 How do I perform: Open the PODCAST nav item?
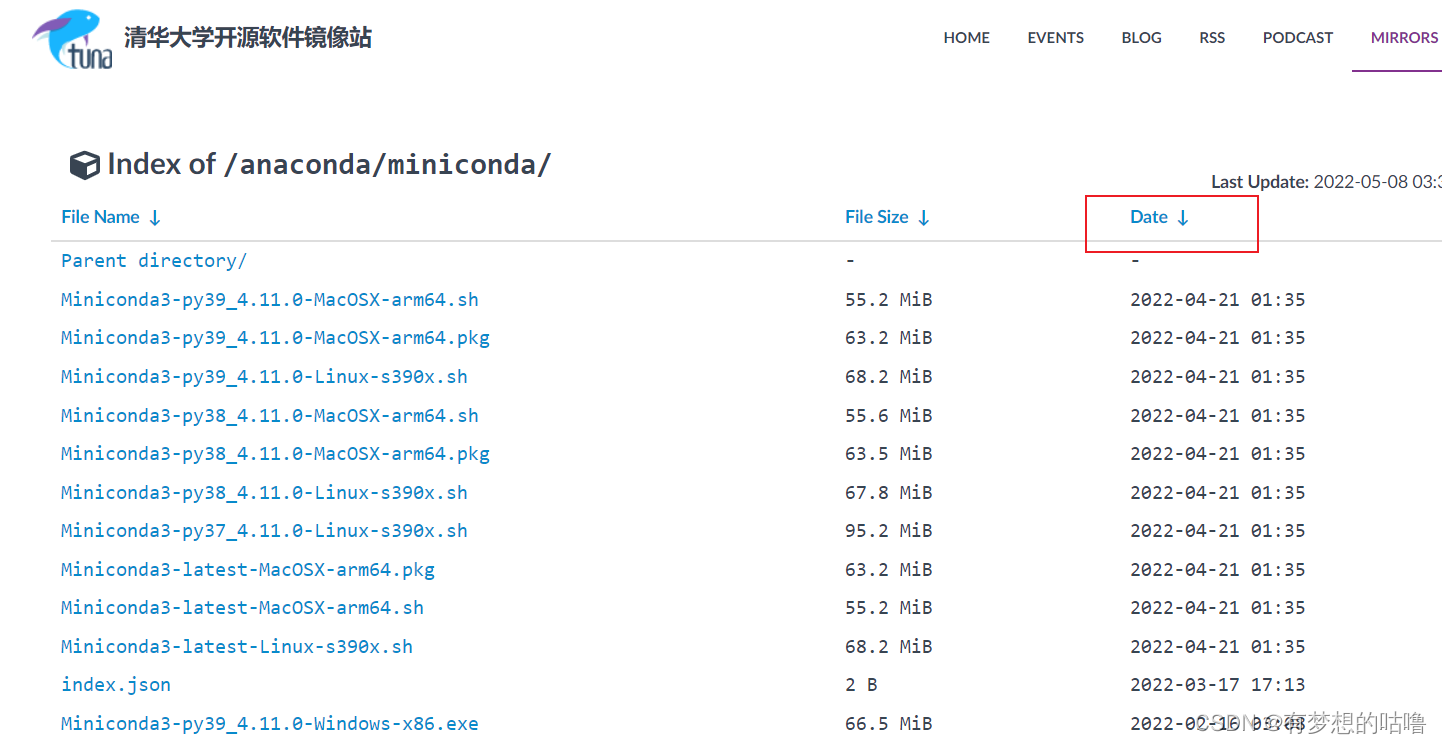[x=1297, y=38]
